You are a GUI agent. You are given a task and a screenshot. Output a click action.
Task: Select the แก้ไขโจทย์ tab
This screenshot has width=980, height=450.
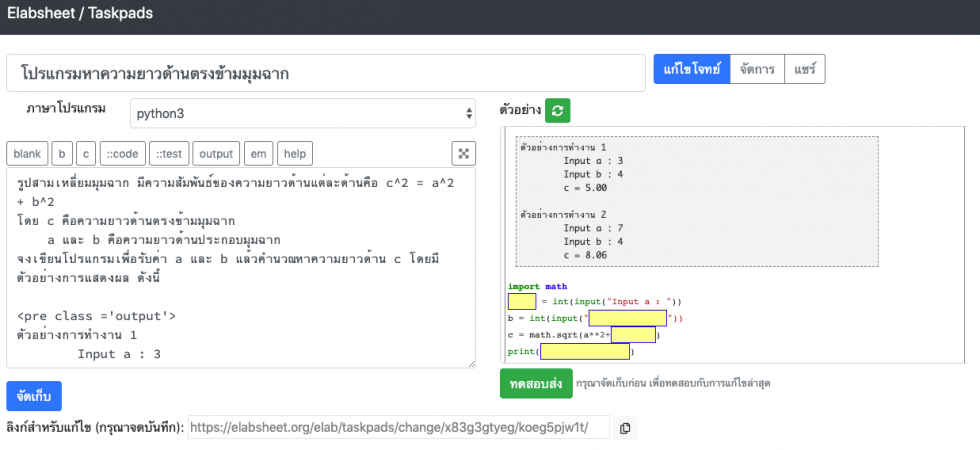[691, 69]
